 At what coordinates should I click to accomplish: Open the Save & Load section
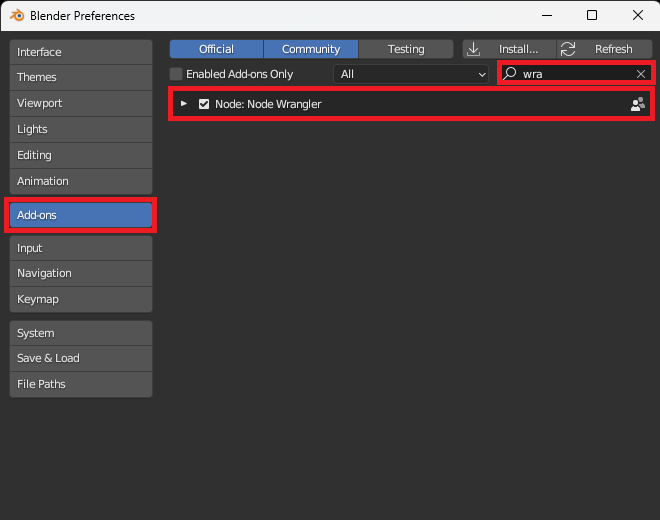[81, 358]
